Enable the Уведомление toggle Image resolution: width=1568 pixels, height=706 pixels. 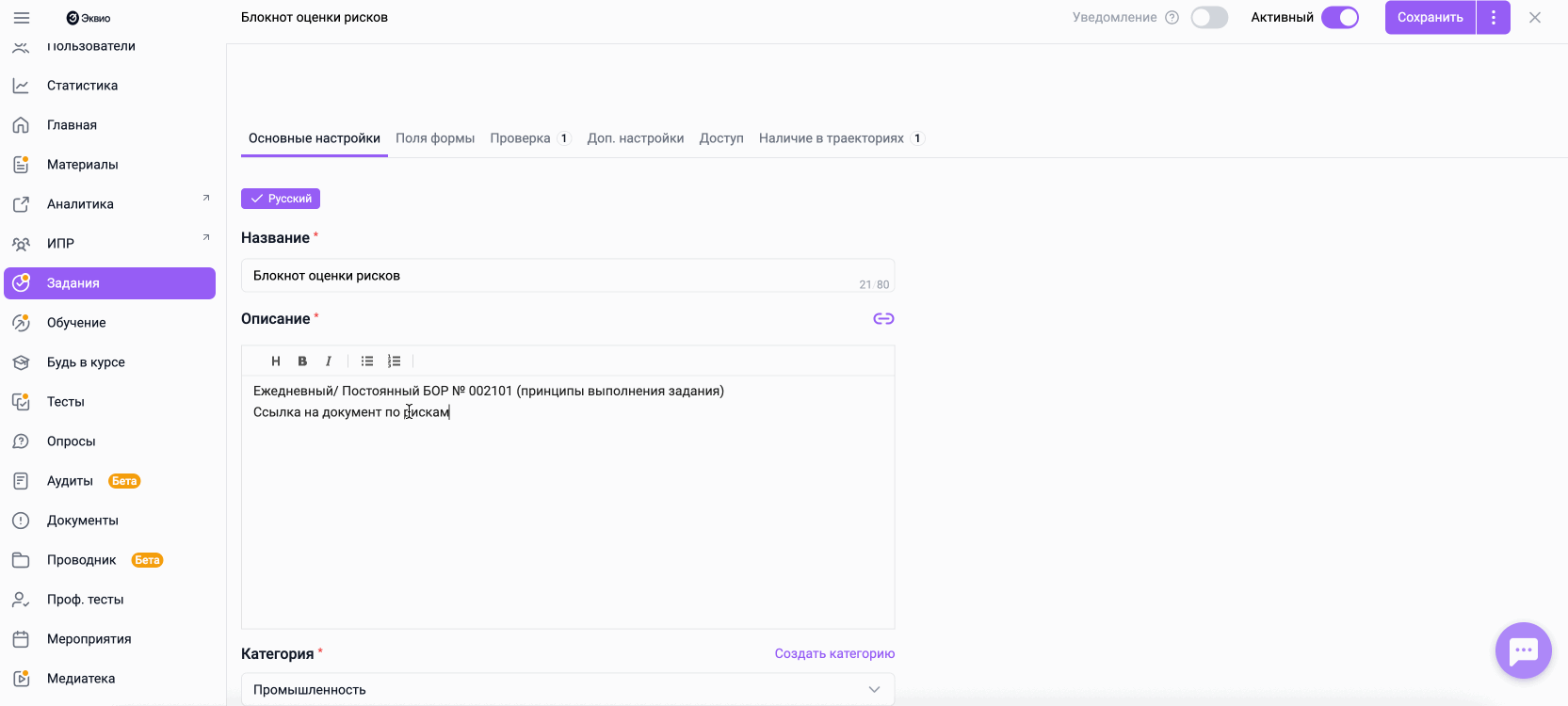1209,18
